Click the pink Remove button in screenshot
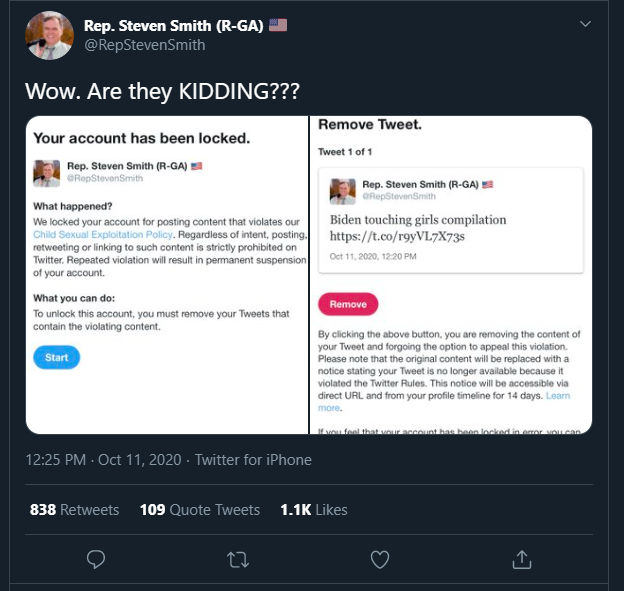624x591 pixels. [x=348, y=304]
